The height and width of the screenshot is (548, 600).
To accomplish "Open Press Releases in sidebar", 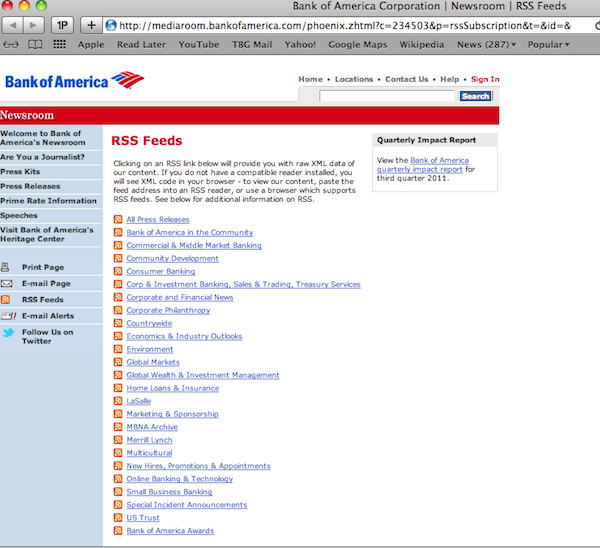I will [30, 186].
